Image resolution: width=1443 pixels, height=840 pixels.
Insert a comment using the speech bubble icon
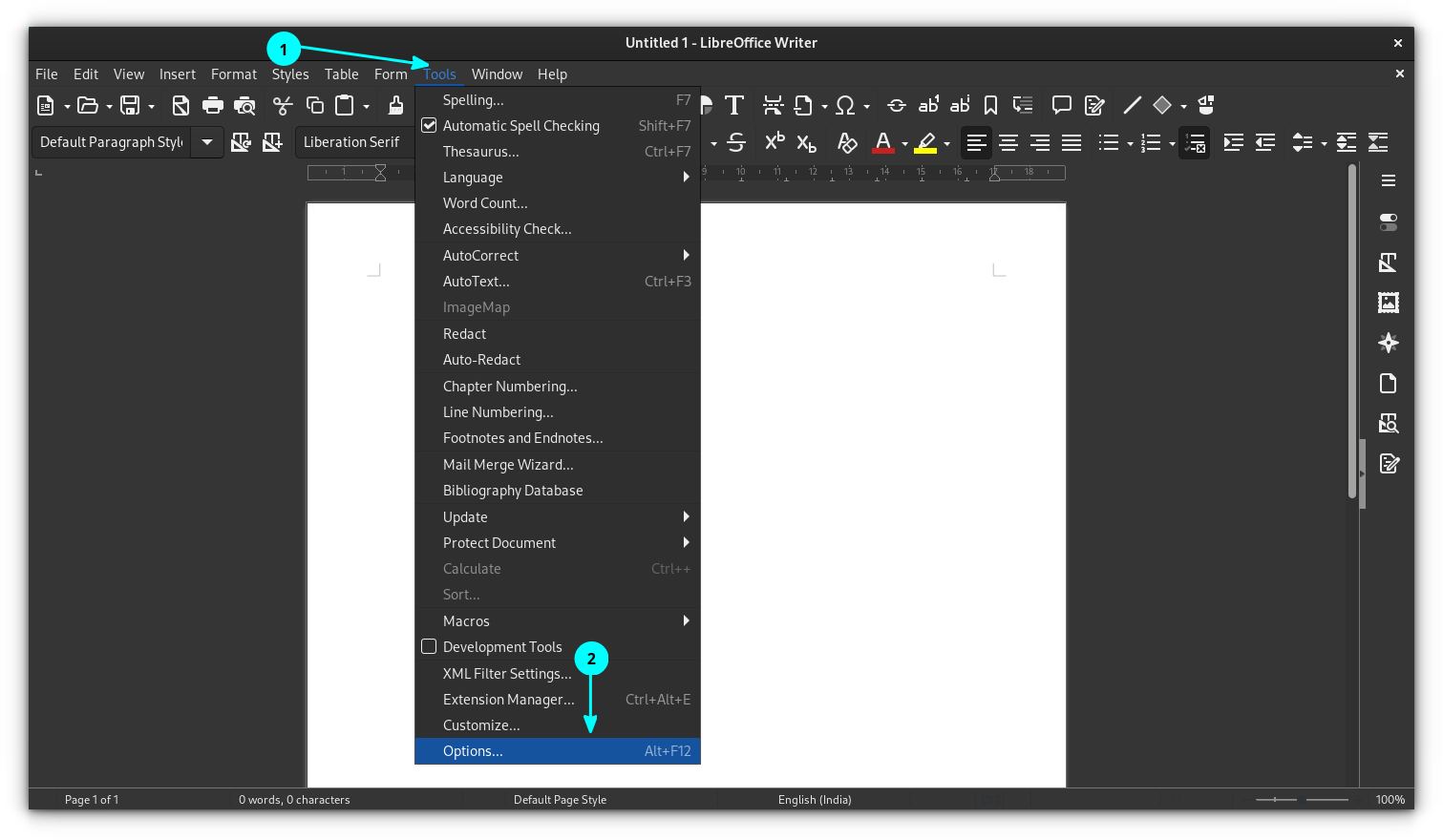[x=1062, y=105]
